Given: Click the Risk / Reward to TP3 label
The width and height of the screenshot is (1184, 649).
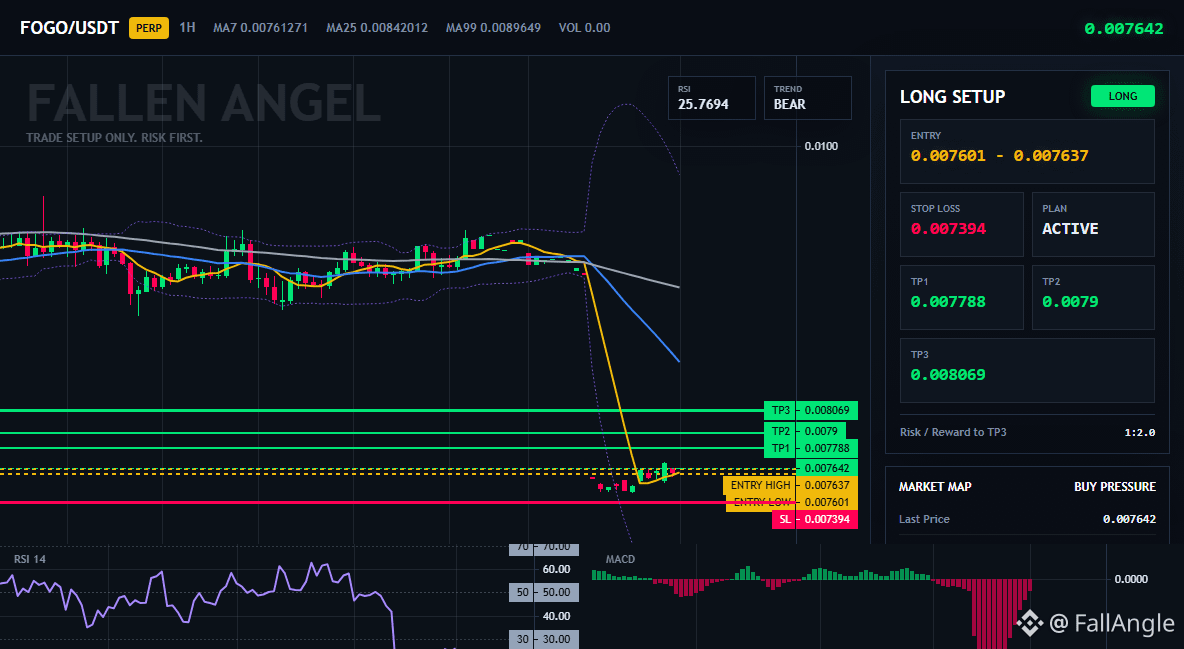Looking at the screenshot, I should (953, 432).
